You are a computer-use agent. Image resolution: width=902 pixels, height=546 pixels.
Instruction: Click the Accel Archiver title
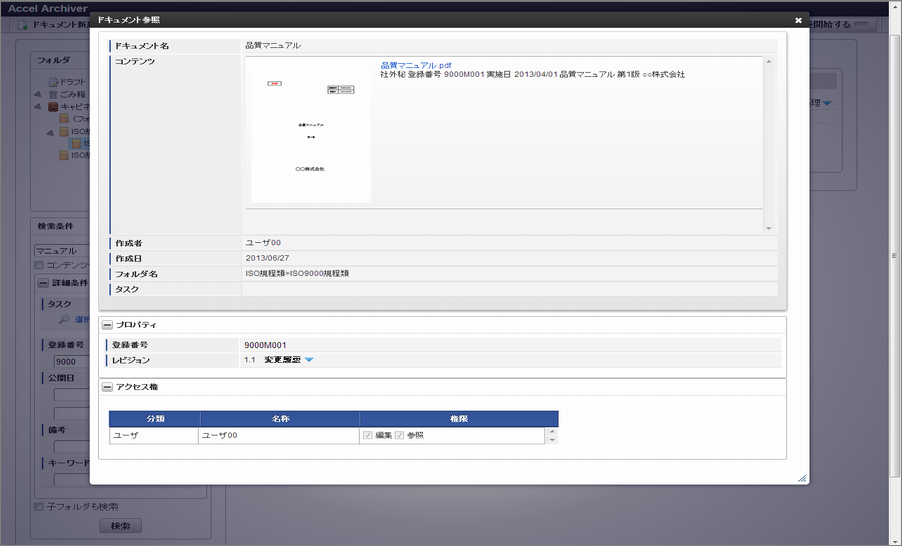48,9
